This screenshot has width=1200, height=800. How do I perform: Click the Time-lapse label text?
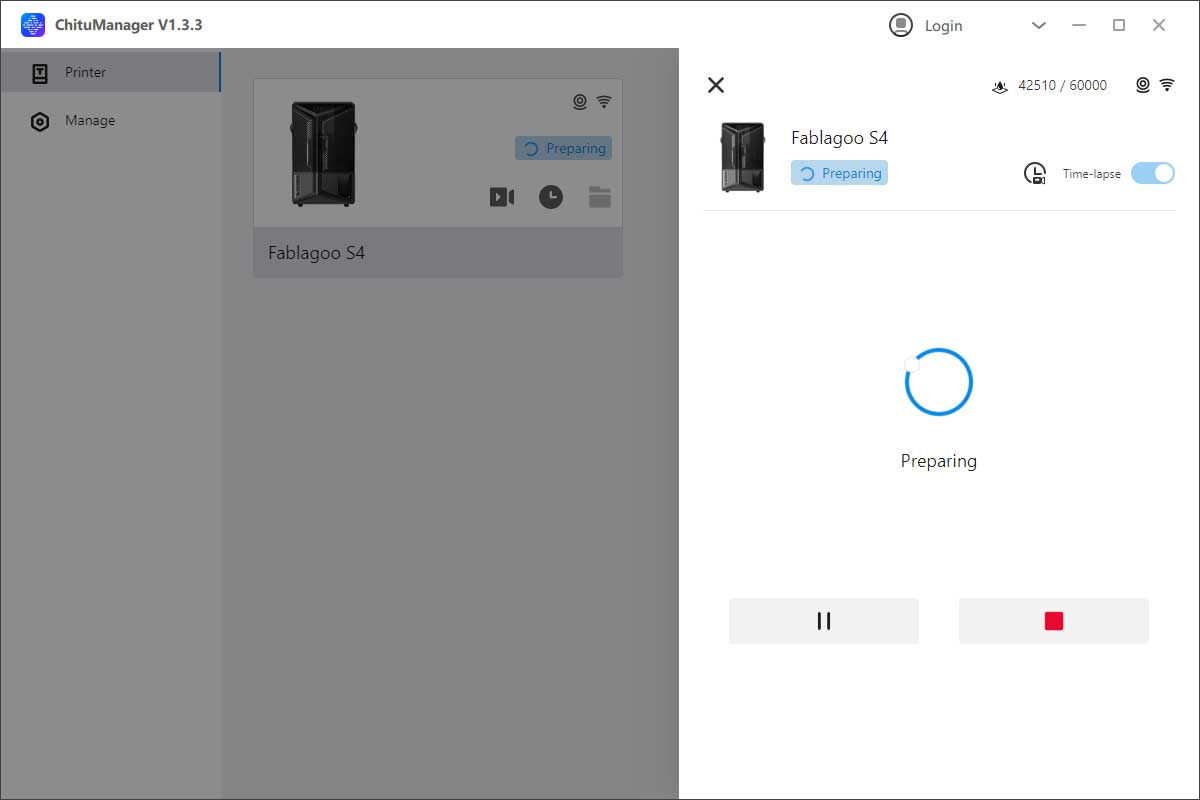(1092, 174)
